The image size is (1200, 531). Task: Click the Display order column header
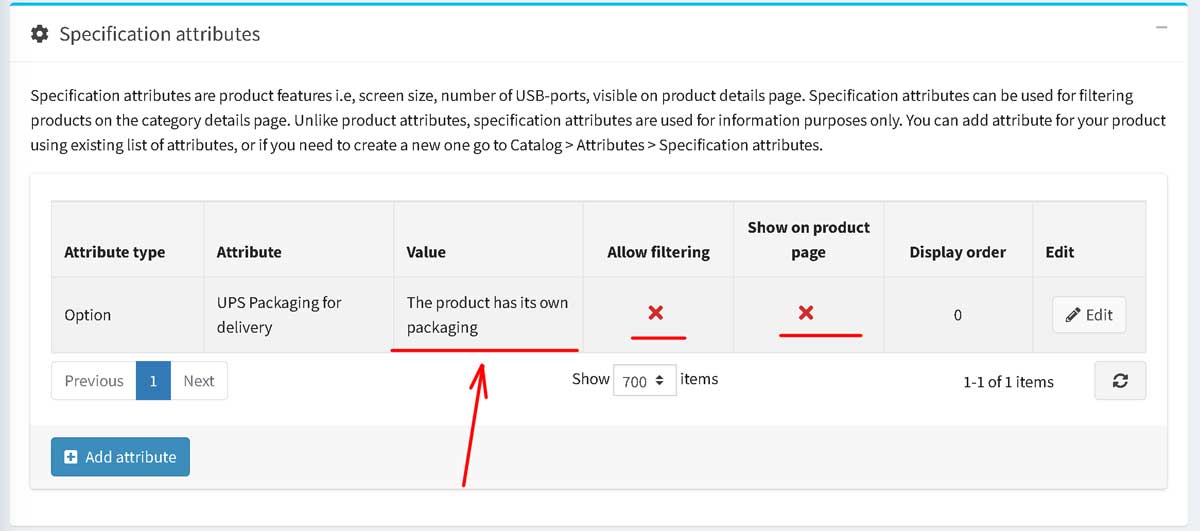[x=958, y=252]
